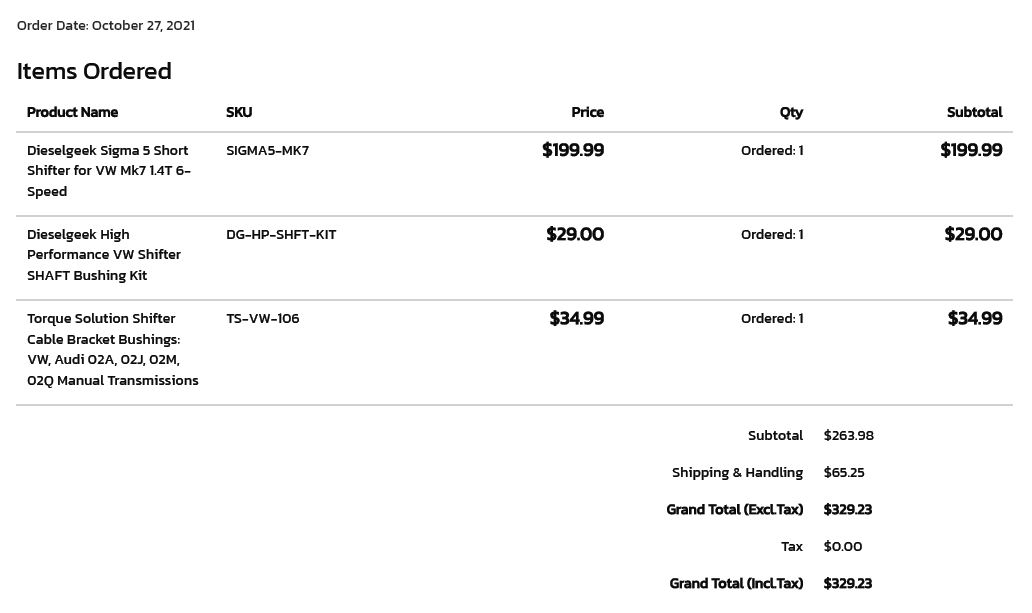The height and width of the screenshot is (613, 1032).
Task: Click the Price column header
Action: pos(588,112)
